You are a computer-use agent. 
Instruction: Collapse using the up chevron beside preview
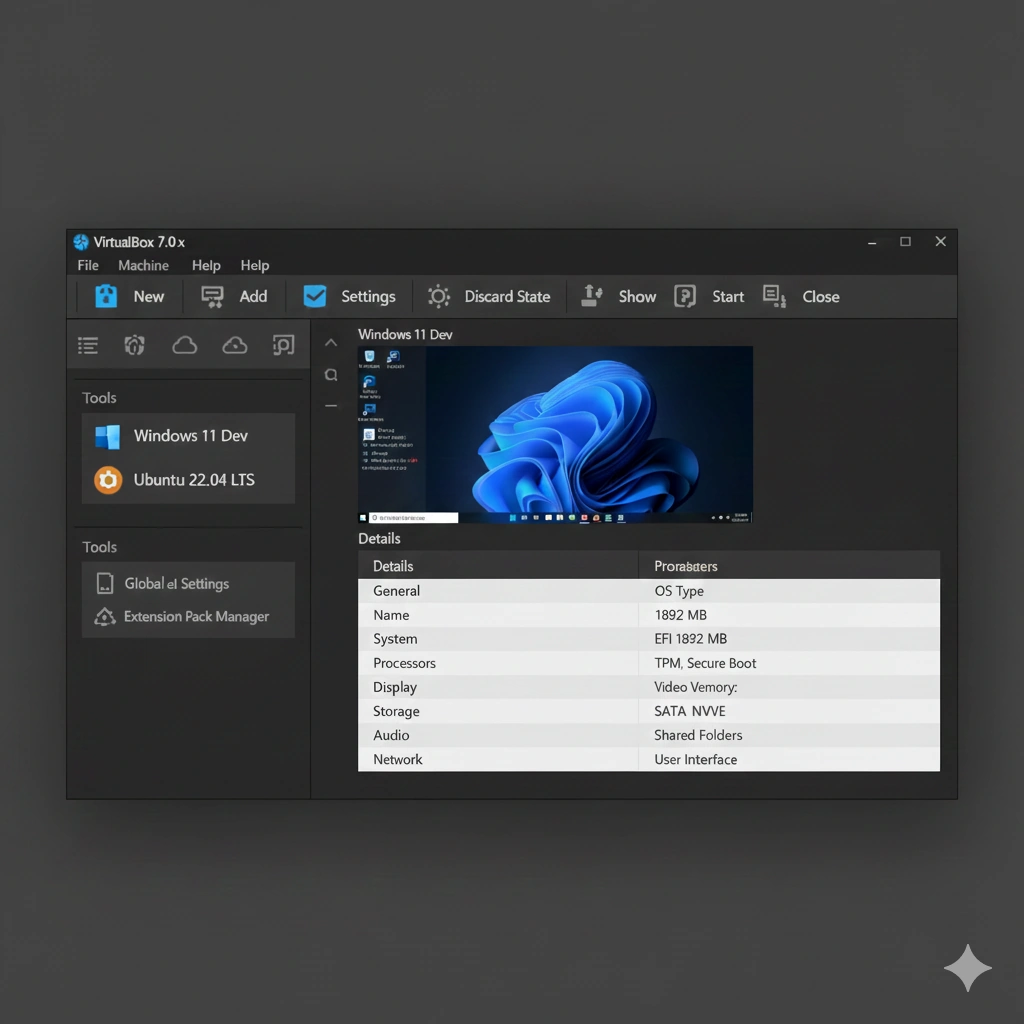331,343
